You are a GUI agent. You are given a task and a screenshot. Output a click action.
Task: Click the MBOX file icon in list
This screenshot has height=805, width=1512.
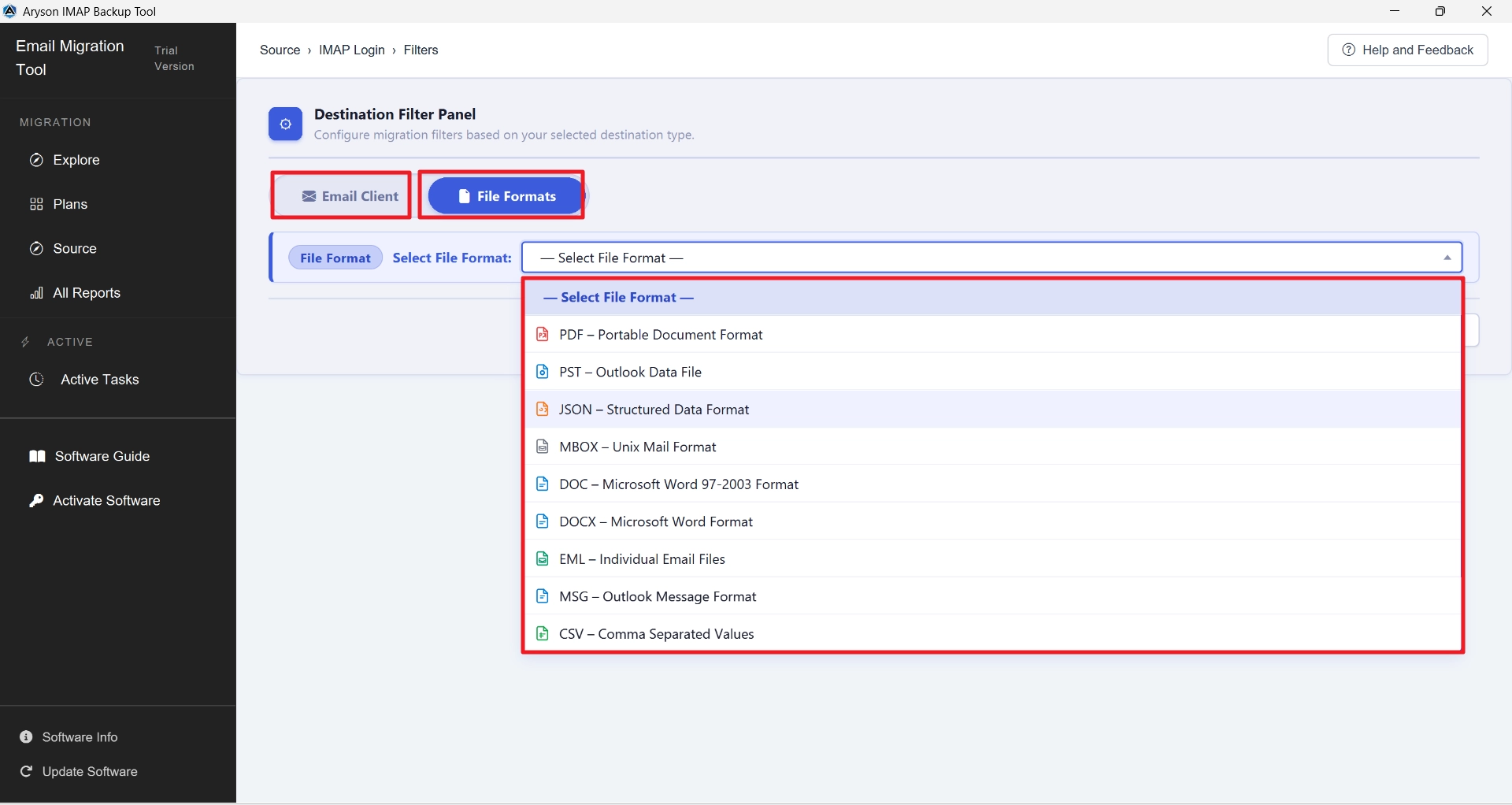tap(542, 447)
